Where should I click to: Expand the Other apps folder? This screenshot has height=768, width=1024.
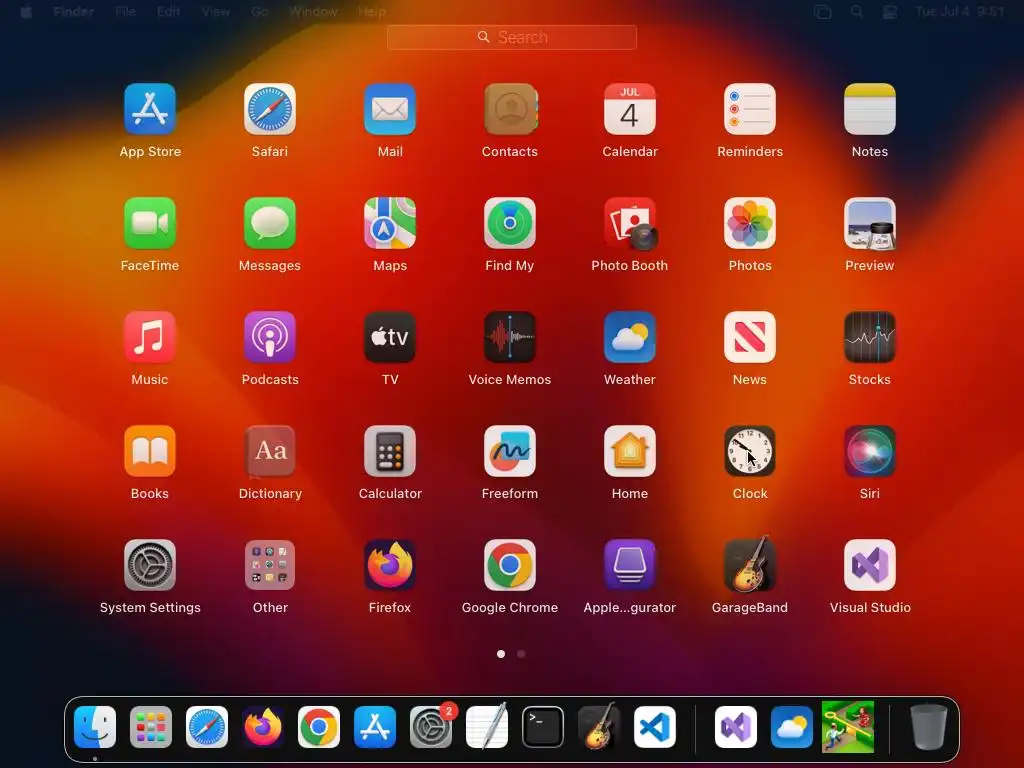point(270,565)
